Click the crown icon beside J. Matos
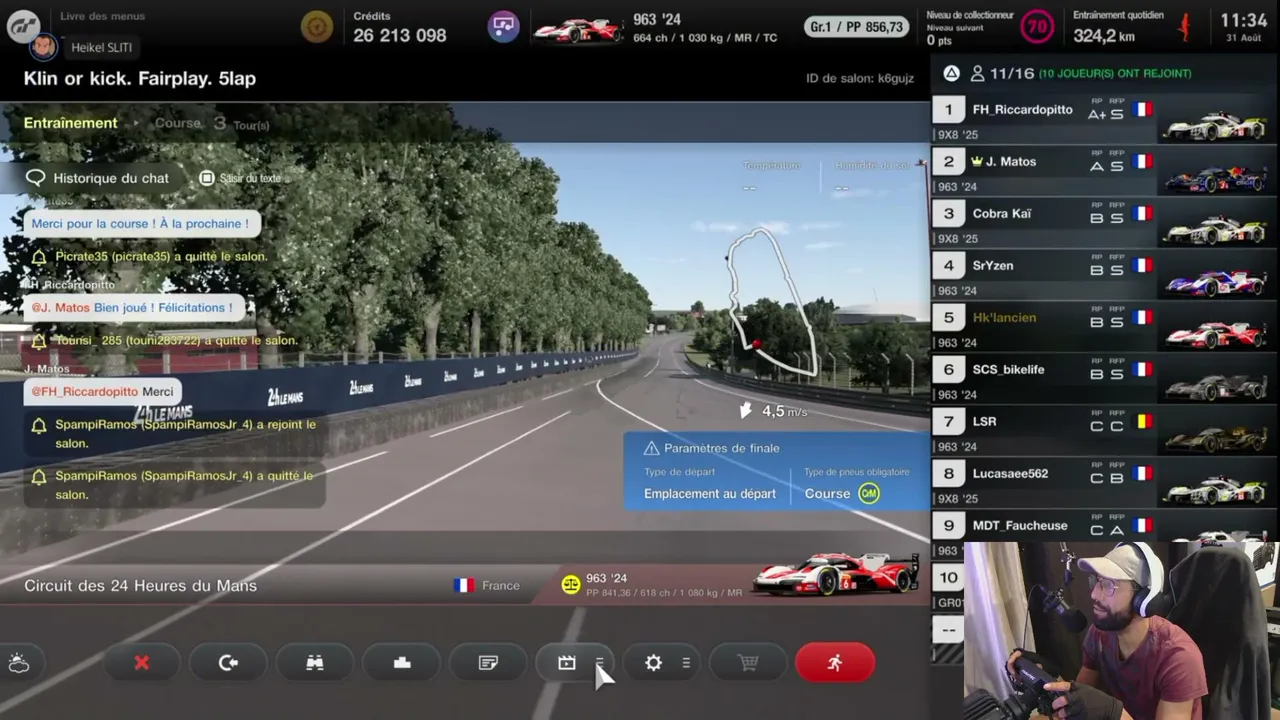 977,161
